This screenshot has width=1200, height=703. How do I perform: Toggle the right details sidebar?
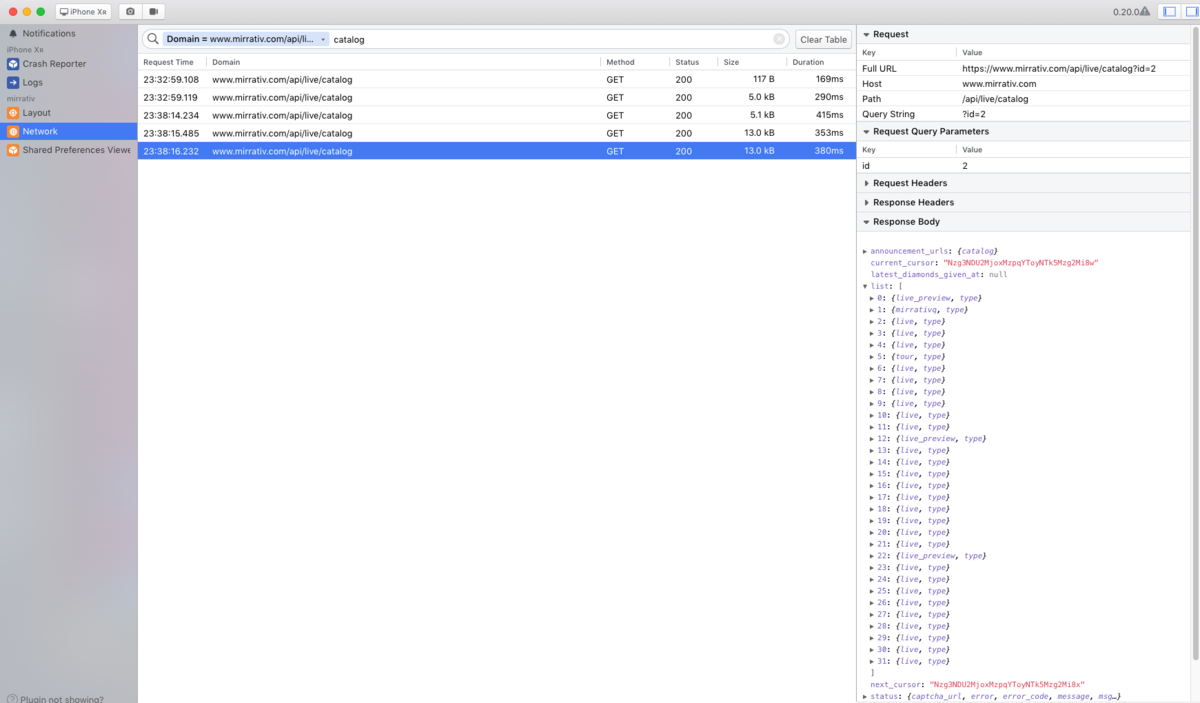click(x=1192, y=12)
